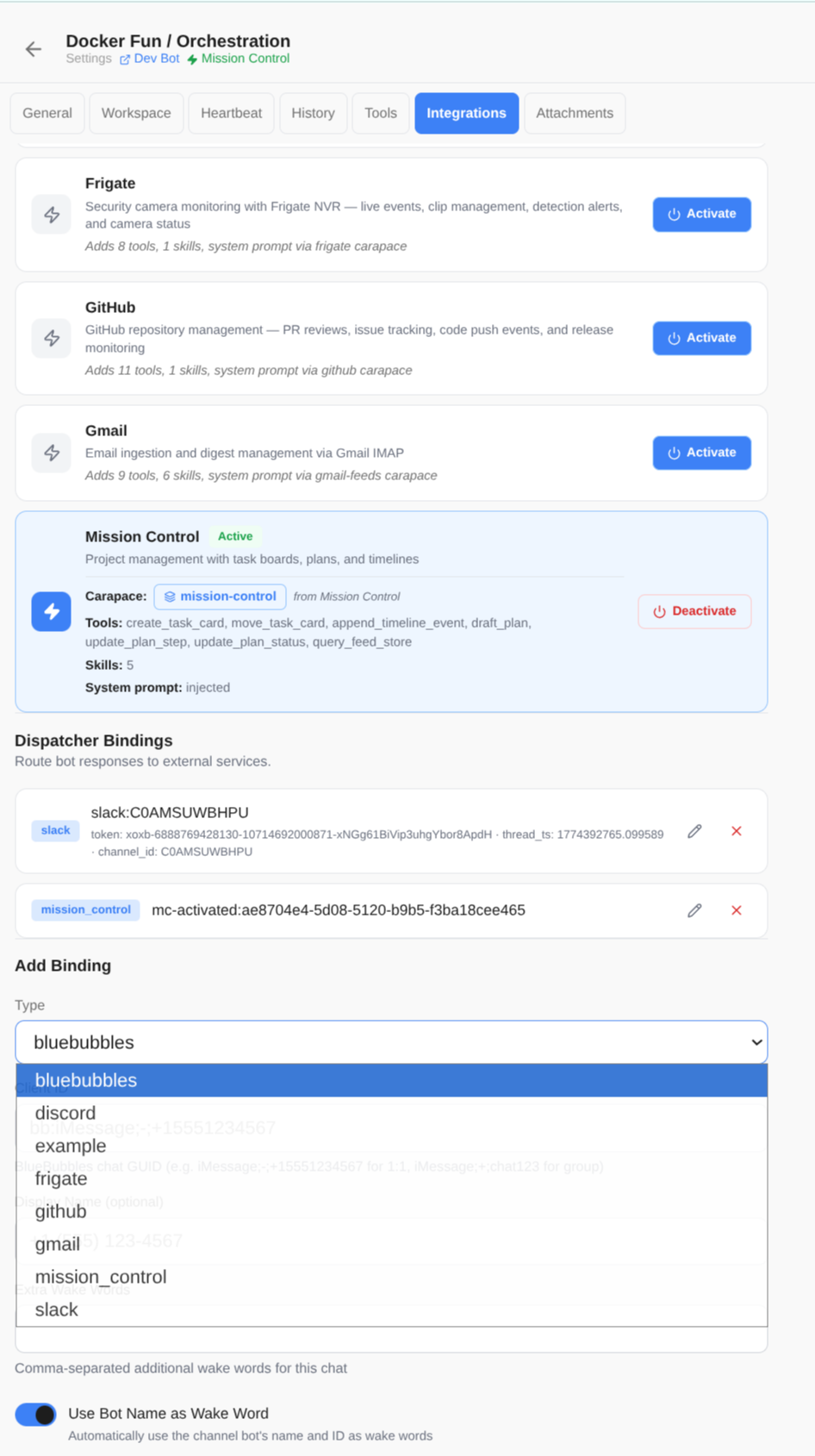Click the edit pencil on the slack binding
The image size is (815, 1456).
point(694,831)
